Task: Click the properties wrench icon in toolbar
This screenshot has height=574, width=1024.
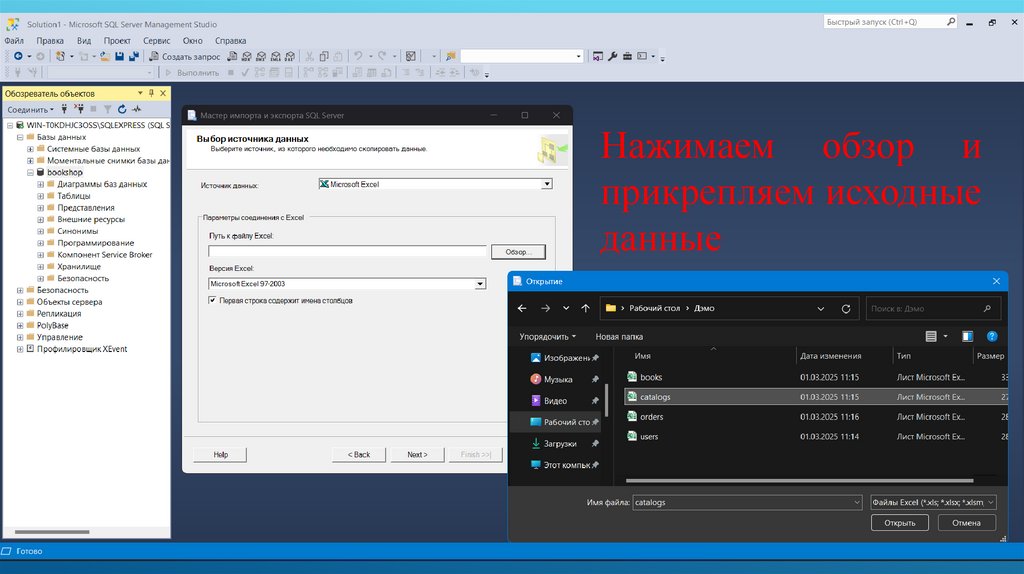Action: point(613,56)
